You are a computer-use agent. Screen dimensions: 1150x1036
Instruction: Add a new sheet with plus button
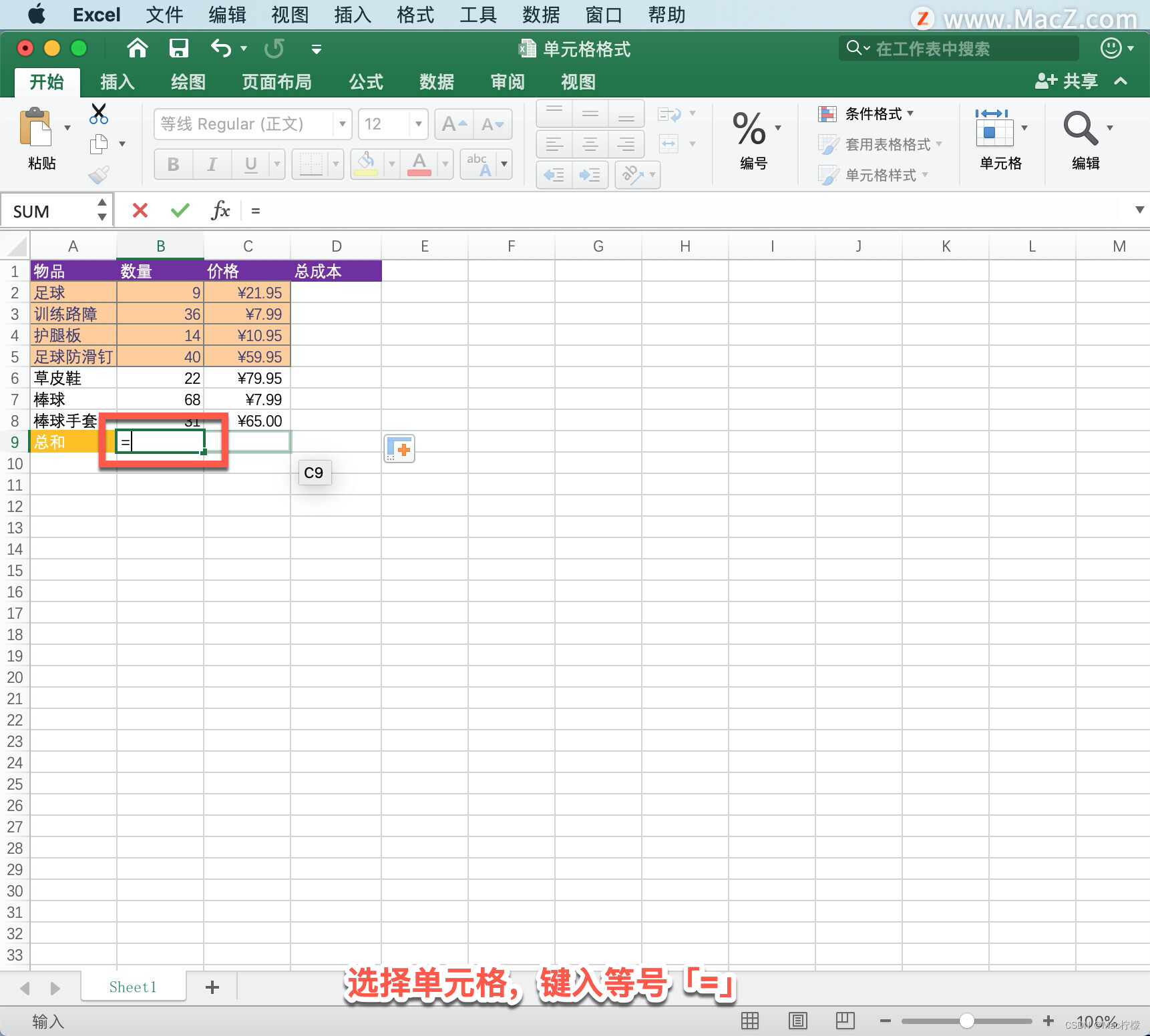pos(212,987)
